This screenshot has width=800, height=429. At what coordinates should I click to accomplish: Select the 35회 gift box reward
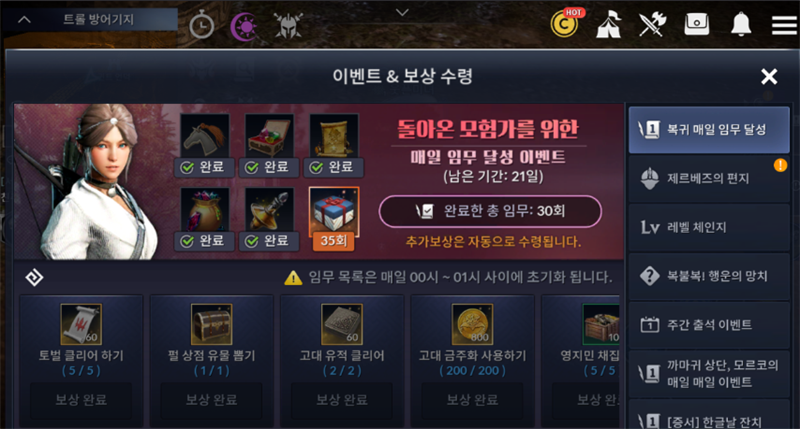pyautogui.click(x=334, y=219)
